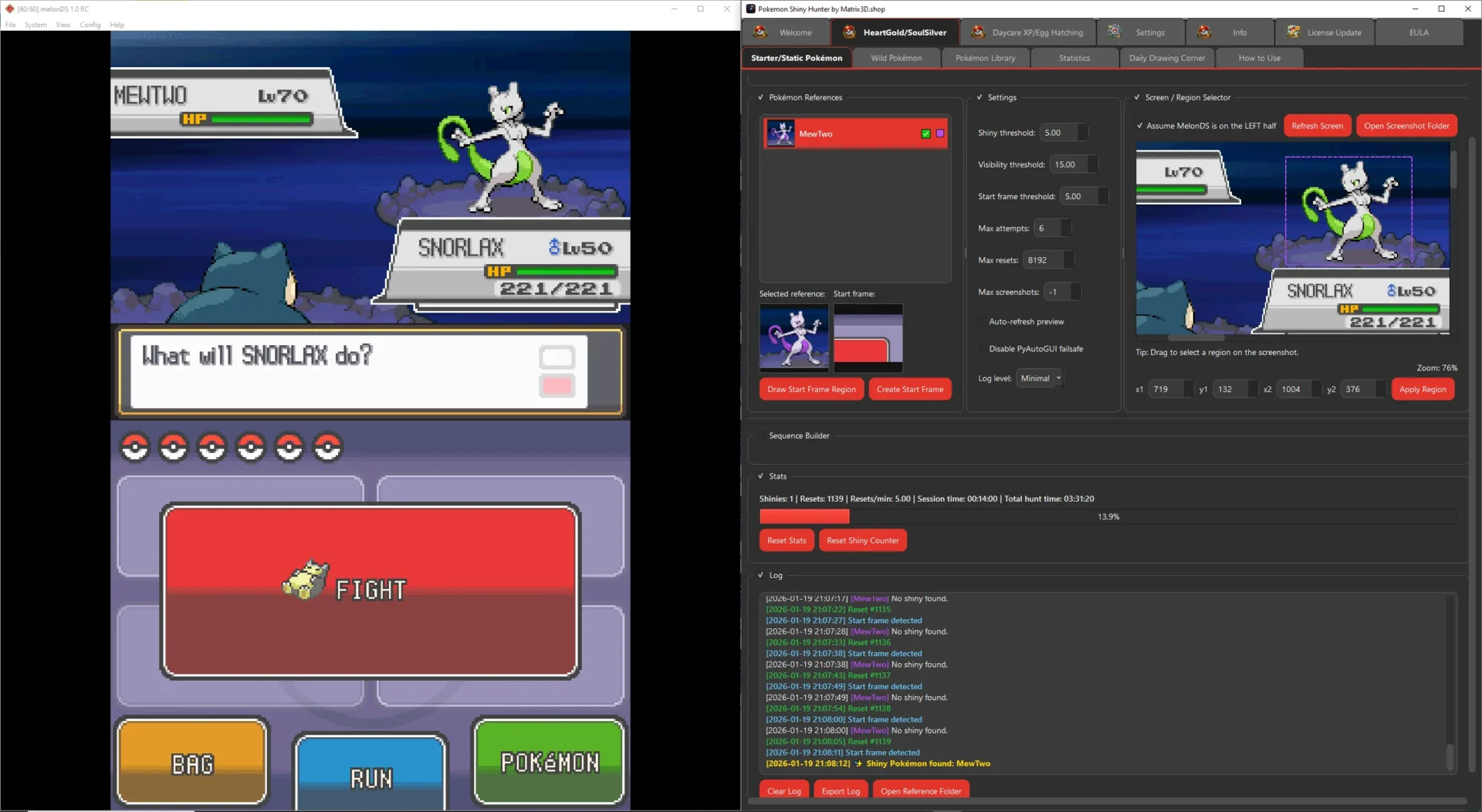Screen dimensions: 1482x812
Task: Click the melonDS title bar app icon
Action: [9, 8]
